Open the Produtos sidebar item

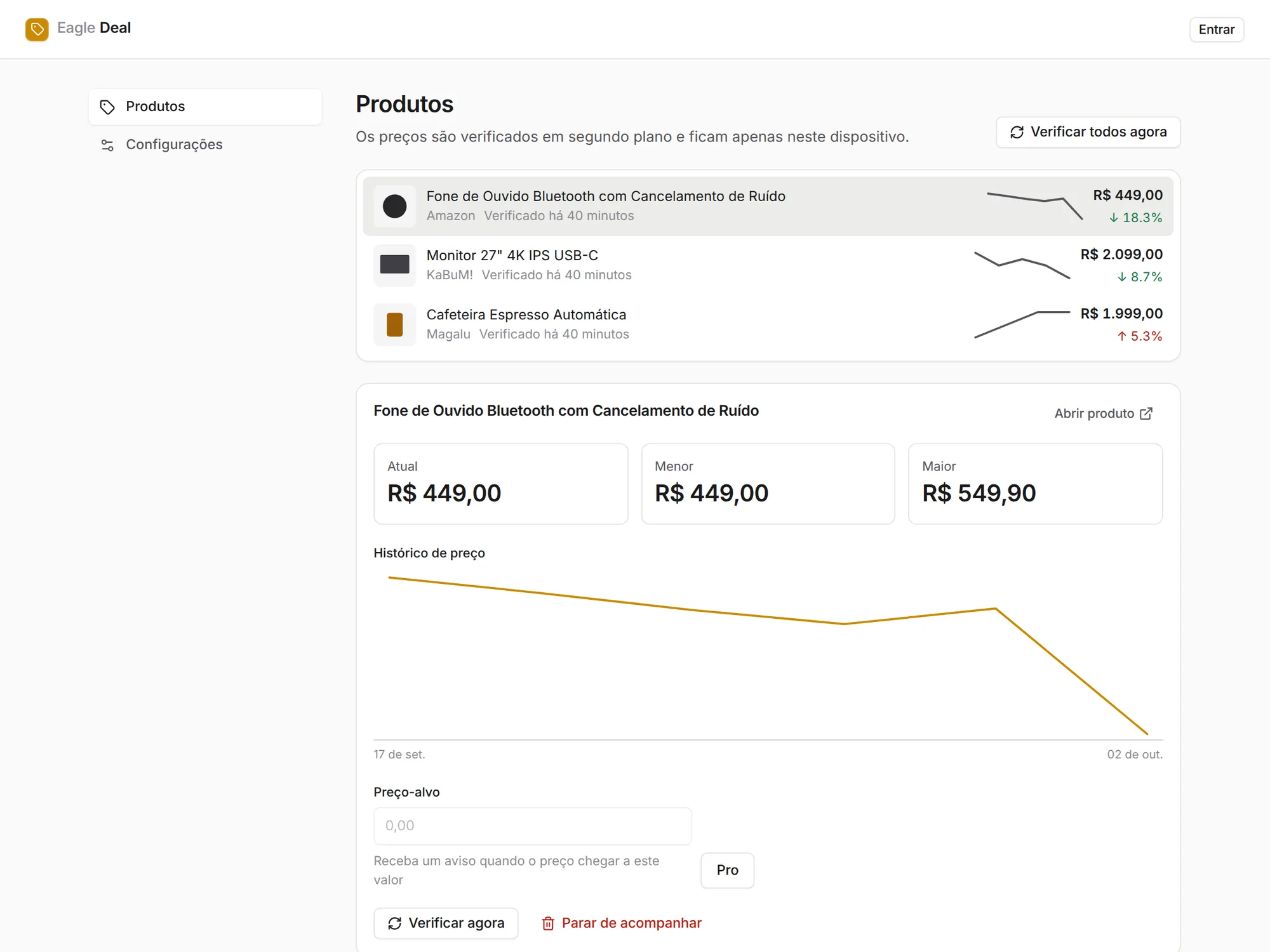click(x=205, y=107)
